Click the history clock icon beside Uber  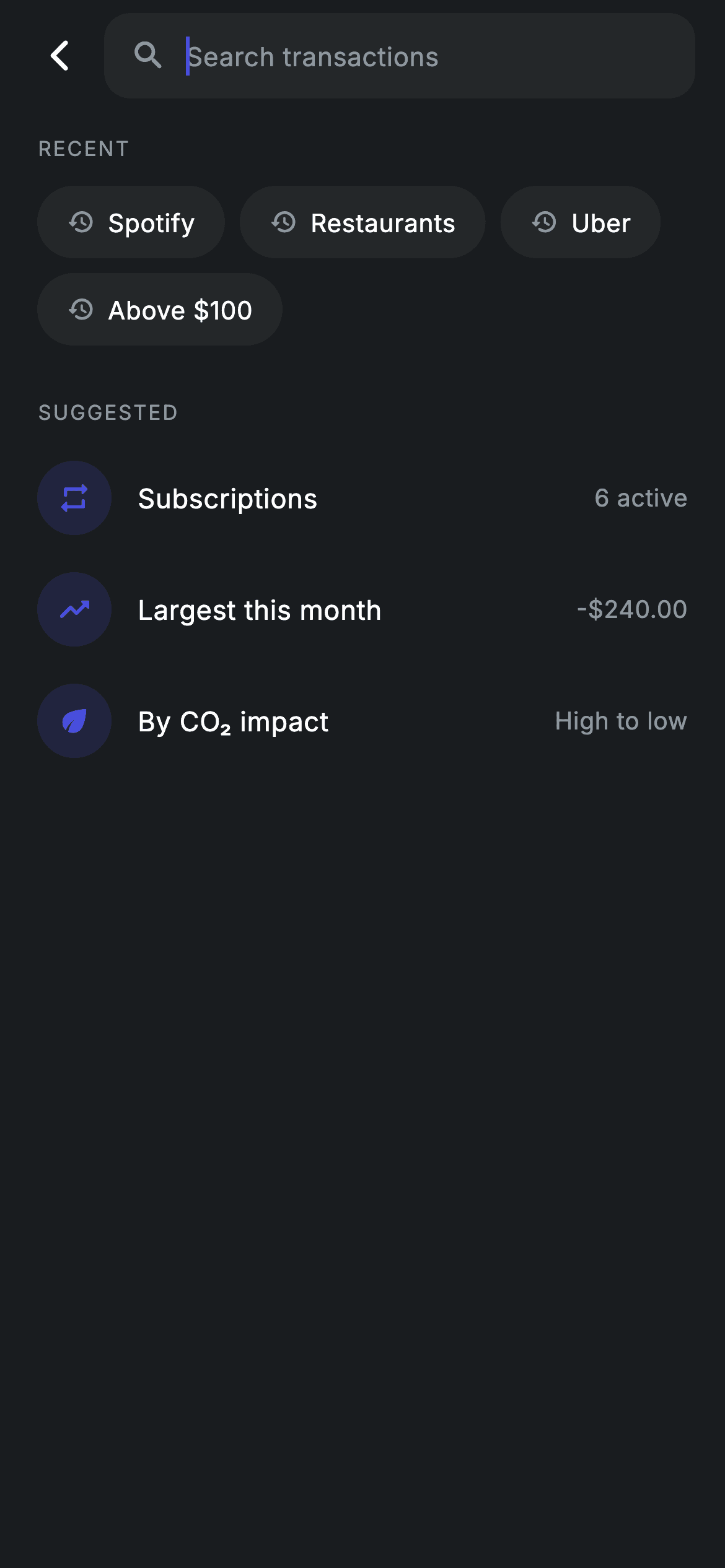545,222
